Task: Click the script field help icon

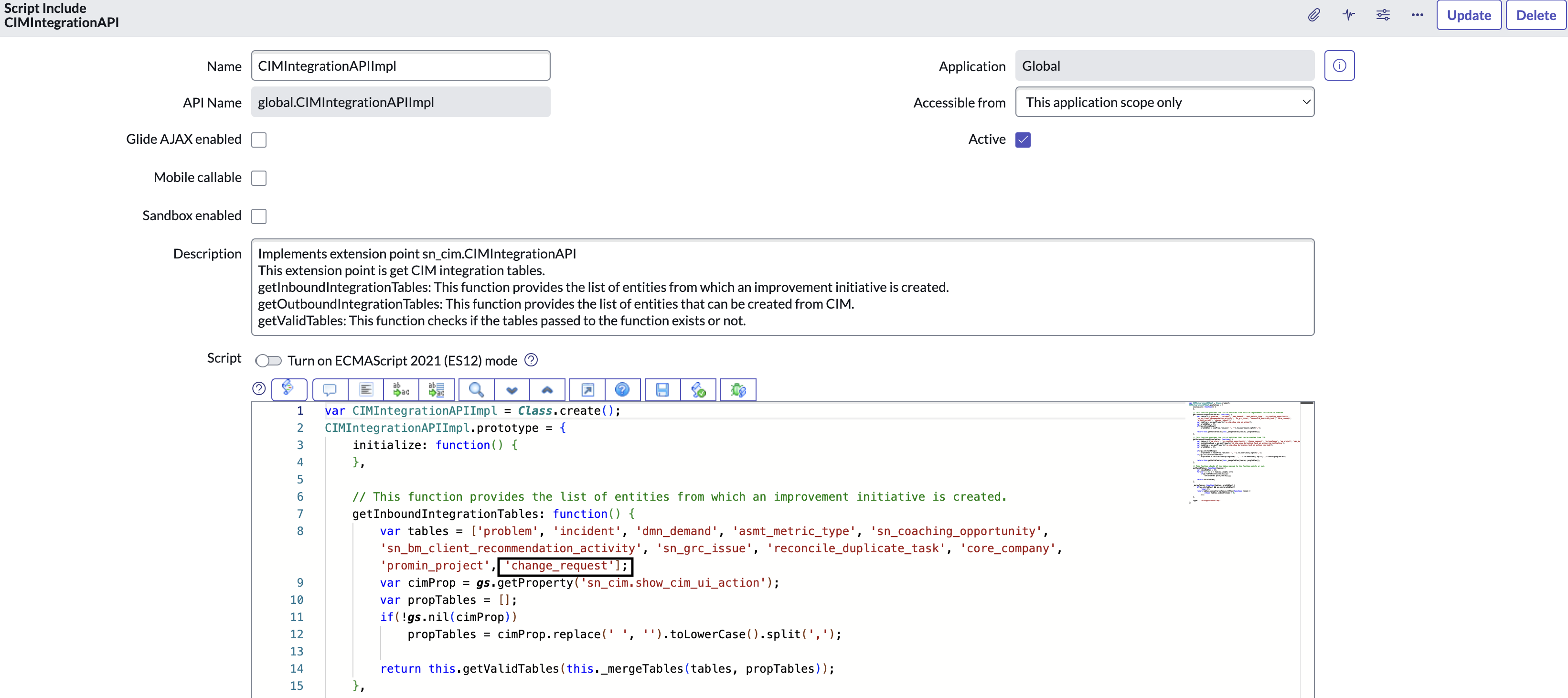Action: (259, 388)
